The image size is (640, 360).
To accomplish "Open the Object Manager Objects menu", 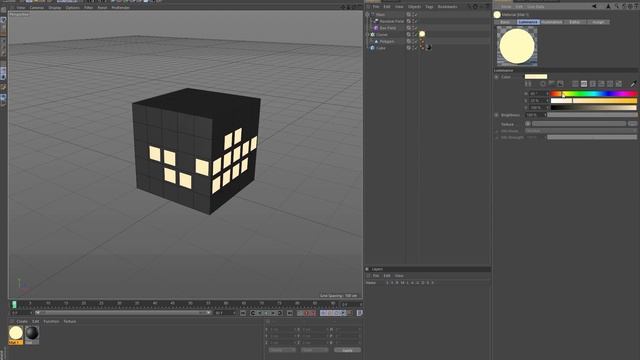I will (414, 7).
